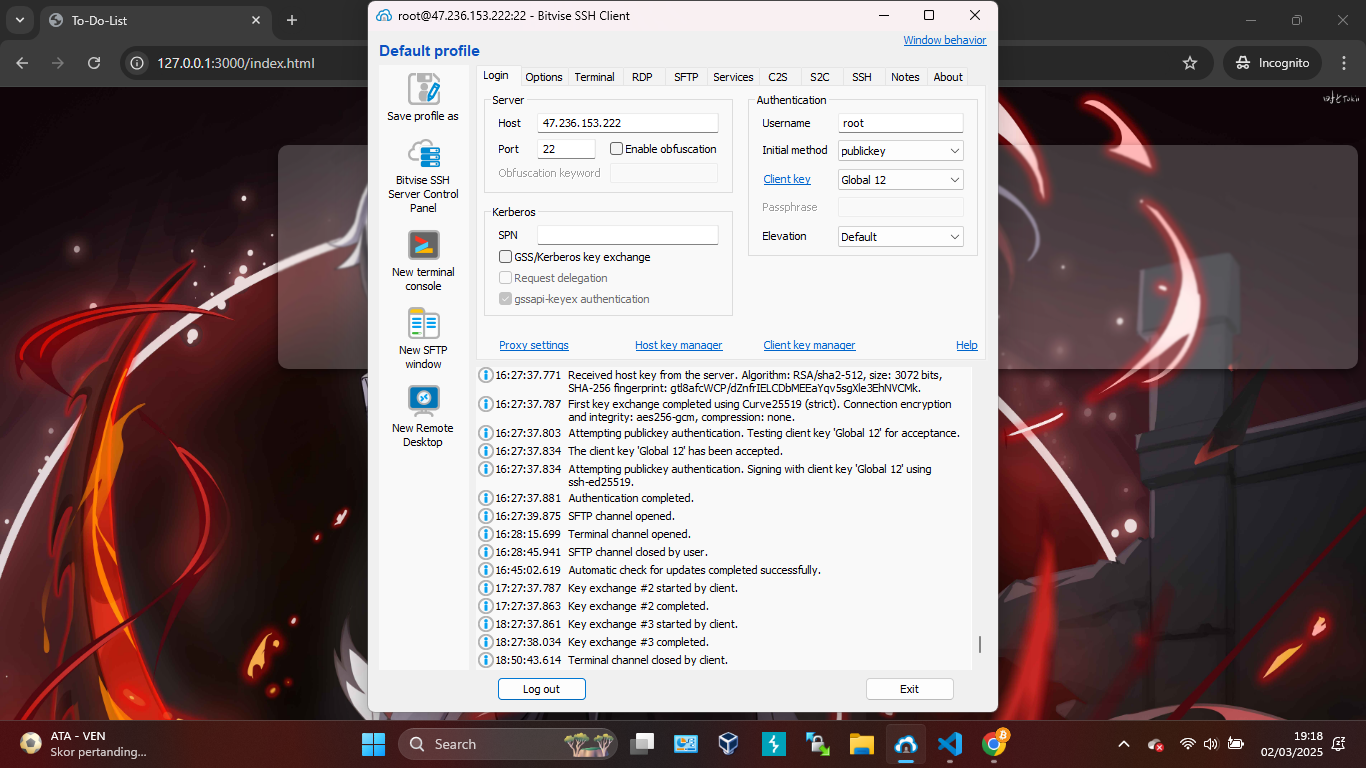The width and height of the screenshot is (1366, 768).
Task: Click the Log out button
Action: (x=541, y=689)
